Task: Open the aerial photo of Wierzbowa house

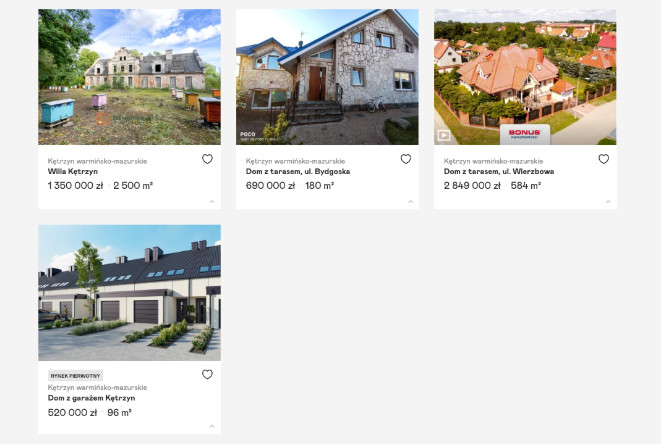Action: pyautogui.click(x=525, y=77)
